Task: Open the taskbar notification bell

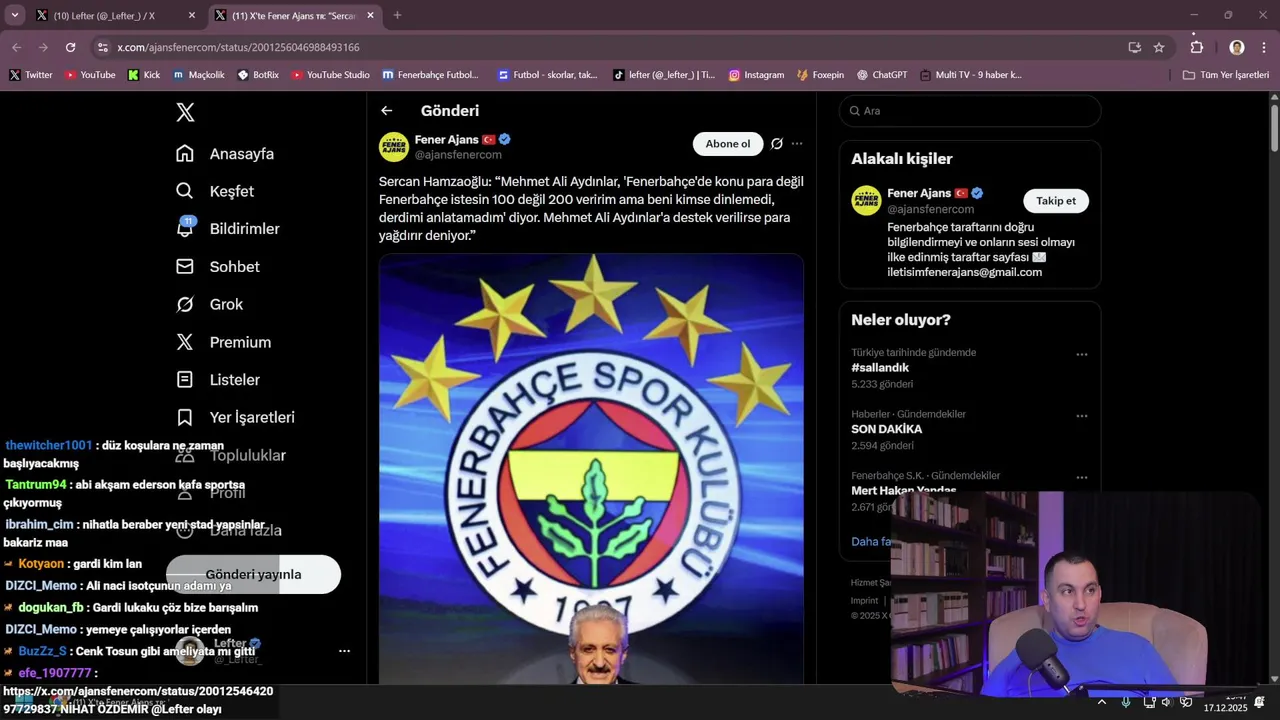Action: click(1260, 702)
